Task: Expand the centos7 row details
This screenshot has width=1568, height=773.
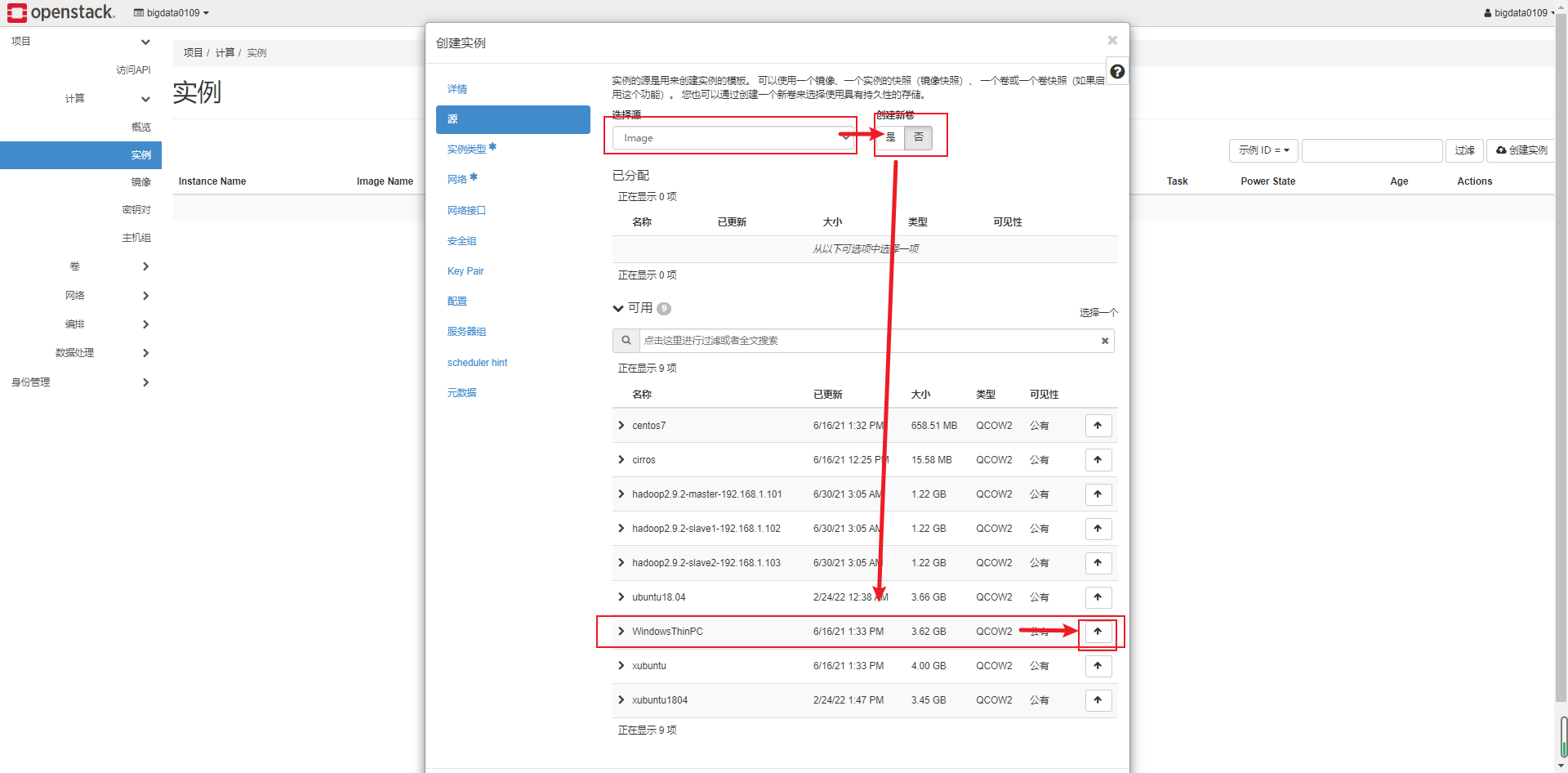Action: tap(621, 426)
